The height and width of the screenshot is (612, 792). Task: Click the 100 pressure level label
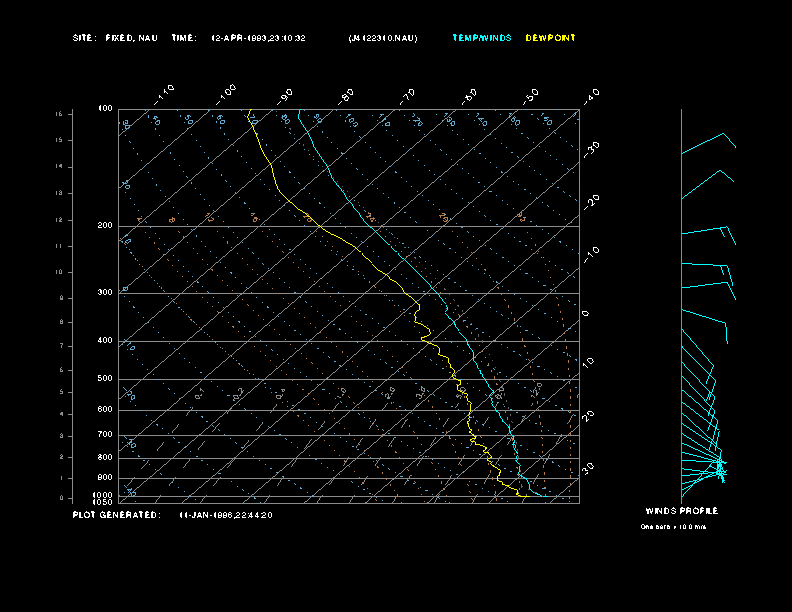tap(105, 108)
